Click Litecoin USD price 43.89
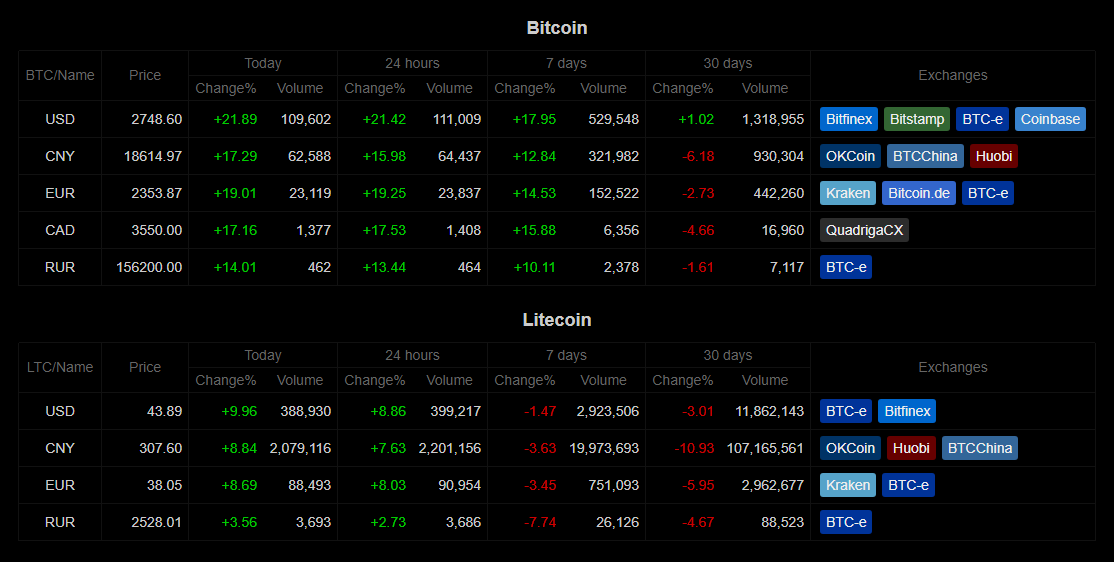Image resolution: width=1114 pixels, height=562 pixels. click(x=164, y=411)
